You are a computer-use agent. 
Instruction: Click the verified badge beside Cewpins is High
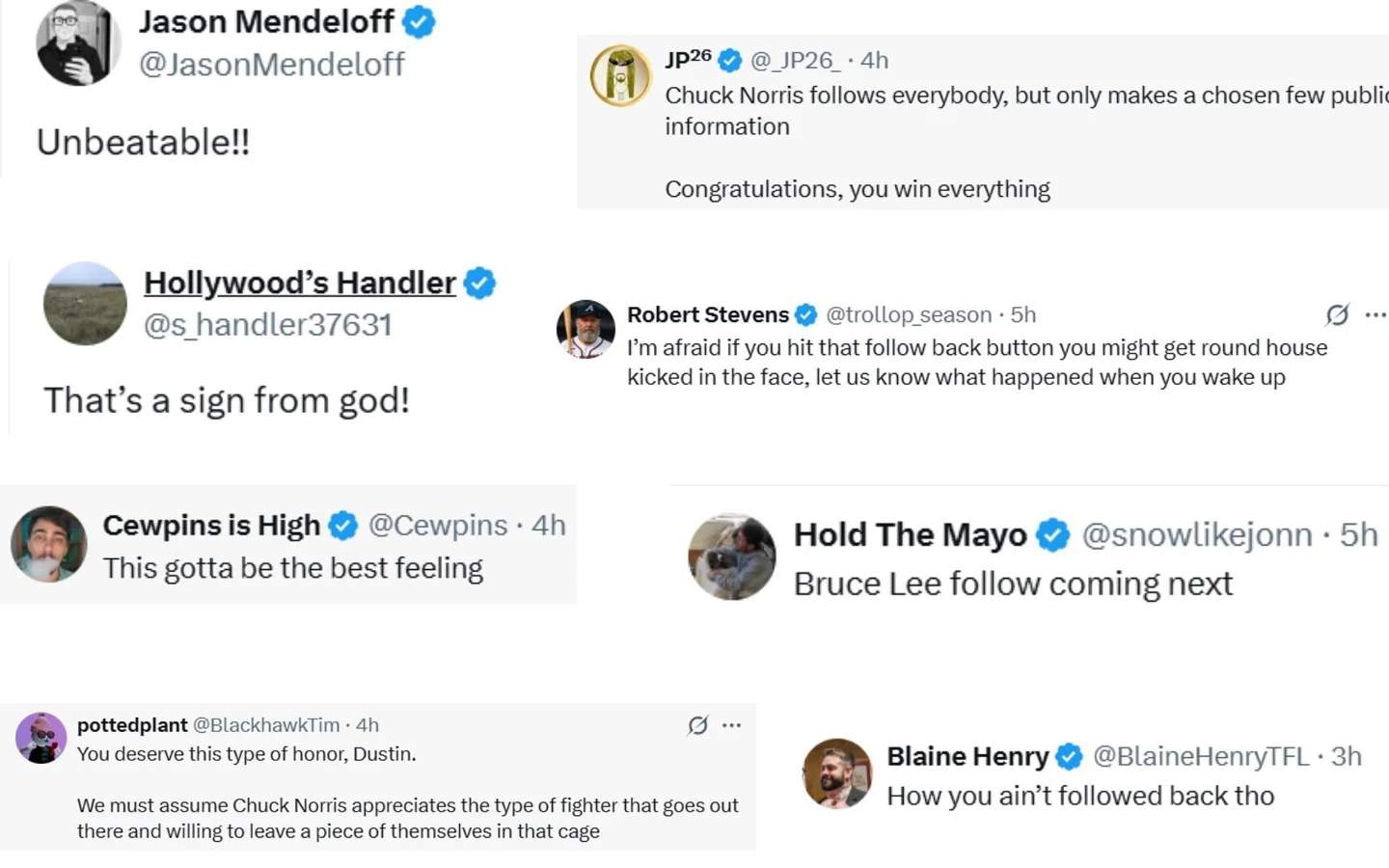(342, 526)
